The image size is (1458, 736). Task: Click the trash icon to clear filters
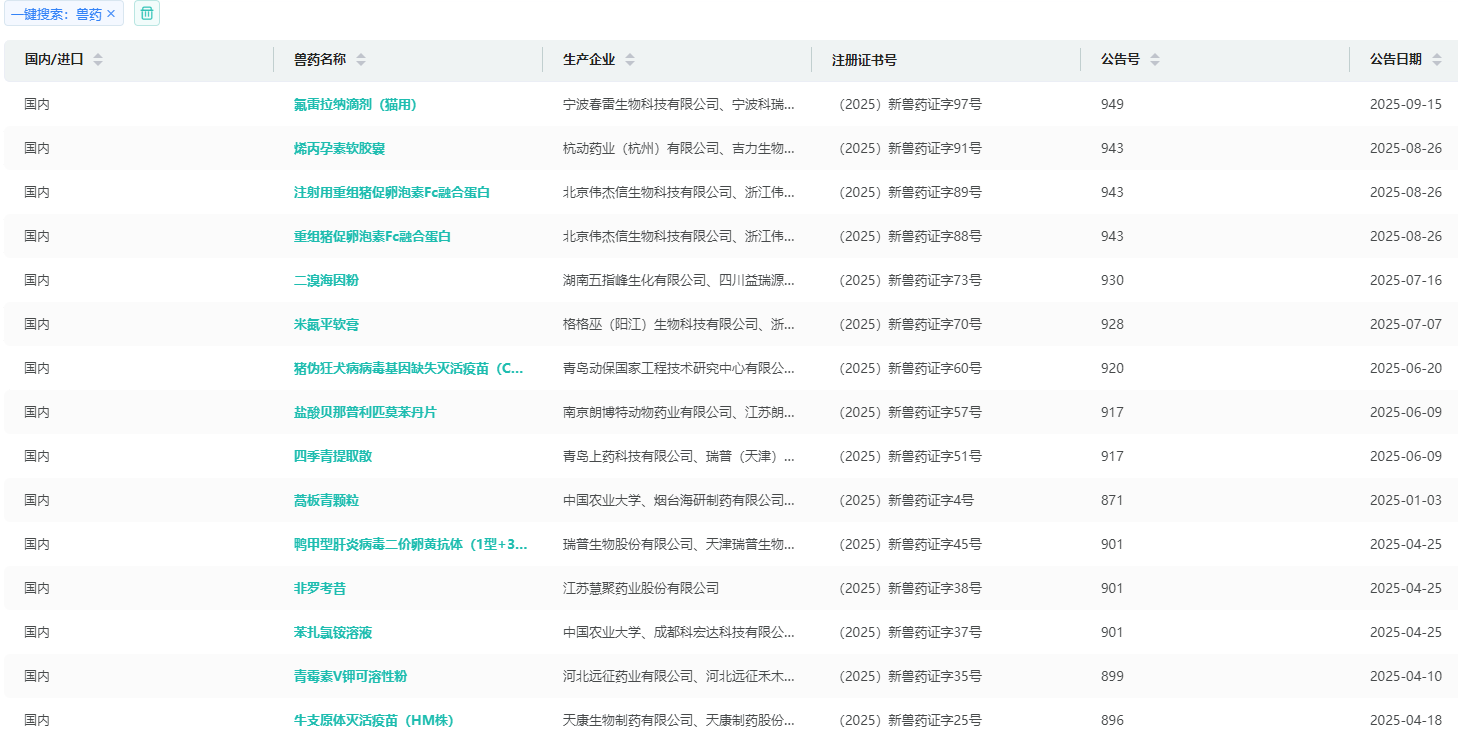click(x=147, y=14)
